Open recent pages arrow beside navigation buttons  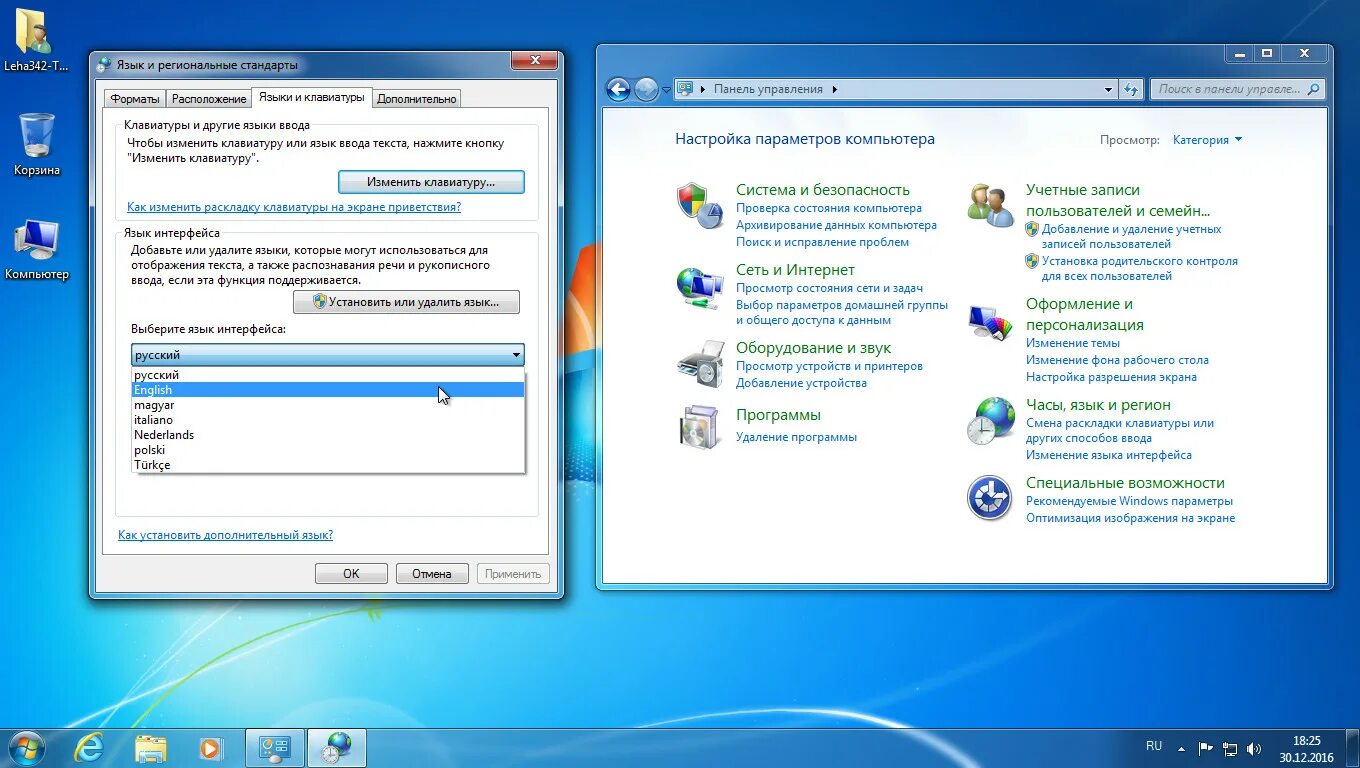667,90
